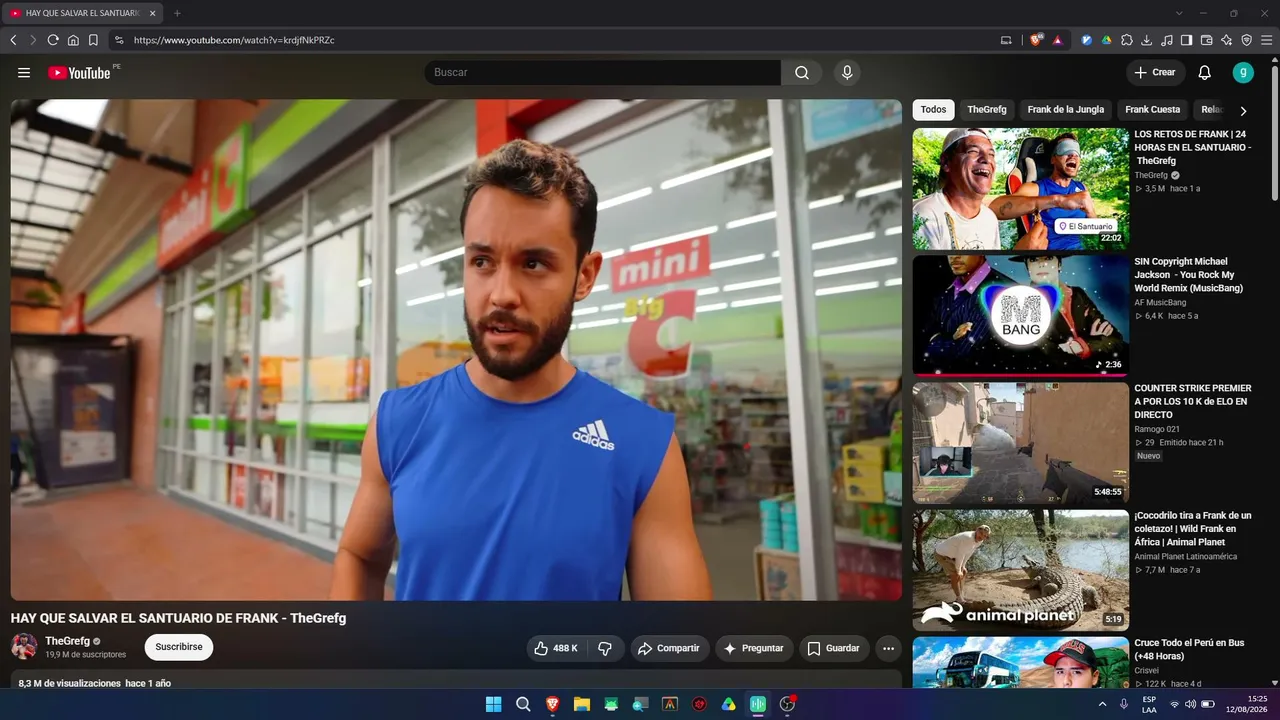Go back in the browser
Screen dimensions: 1280x720
13,40
